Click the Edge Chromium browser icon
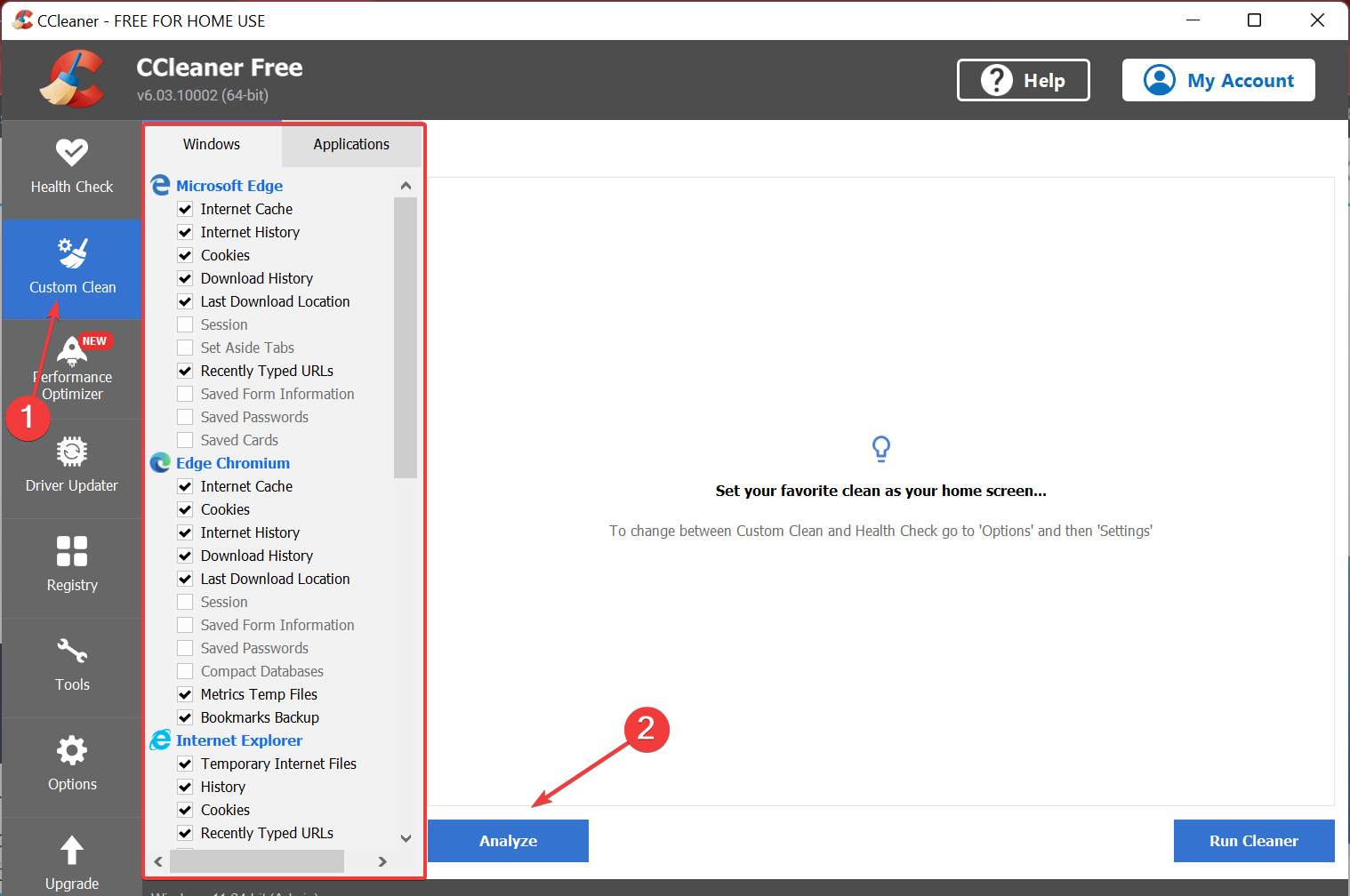Viewport: 1350px width, 896px height. pyautogui.click(x=160, y=462)
